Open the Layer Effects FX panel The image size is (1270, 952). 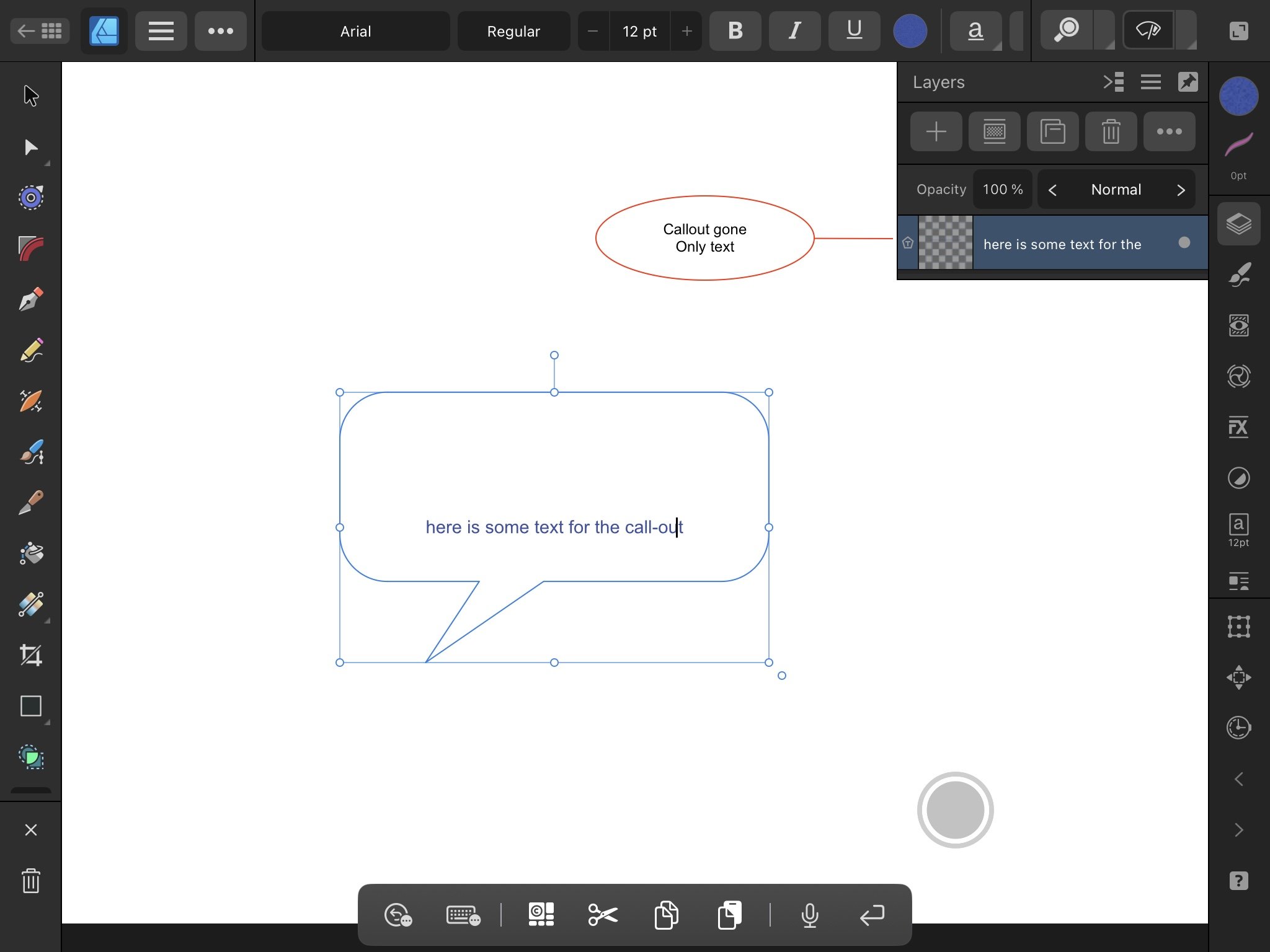click(x=1238, y=426)
